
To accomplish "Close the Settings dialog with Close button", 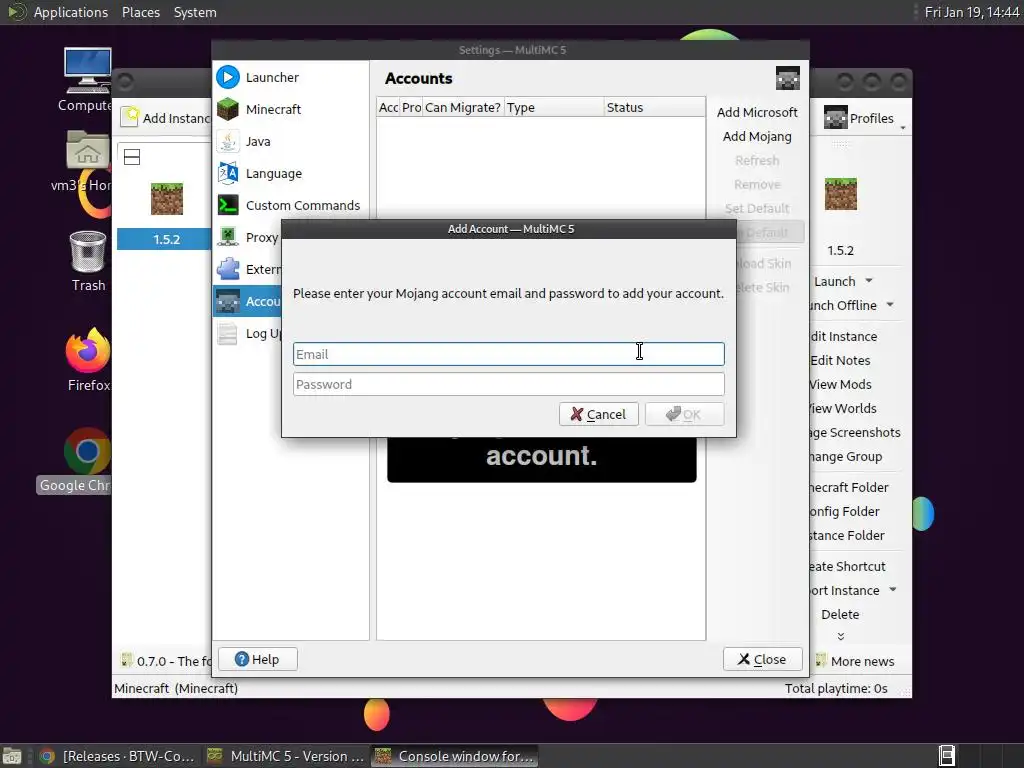I will pyautogui.click(x=762, y=659).
